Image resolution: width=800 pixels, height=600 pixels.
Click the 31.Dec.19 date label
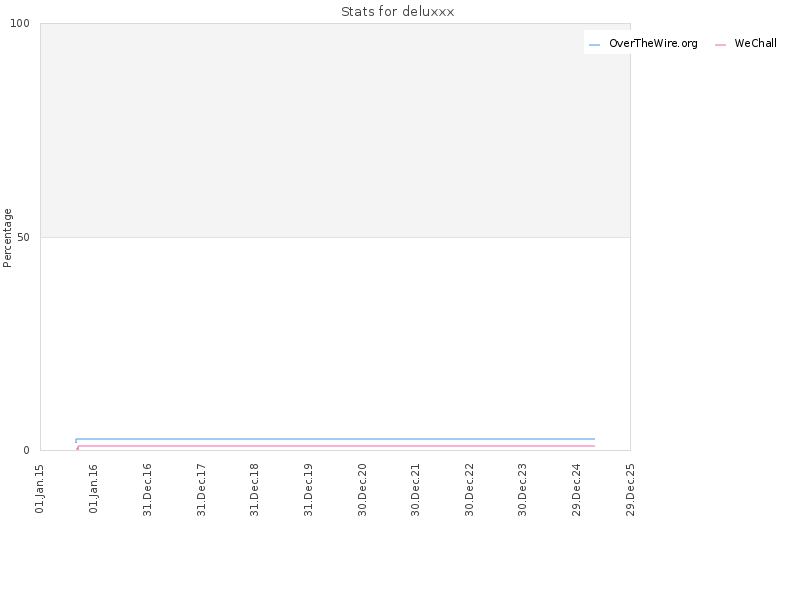[x=308, y=489]
